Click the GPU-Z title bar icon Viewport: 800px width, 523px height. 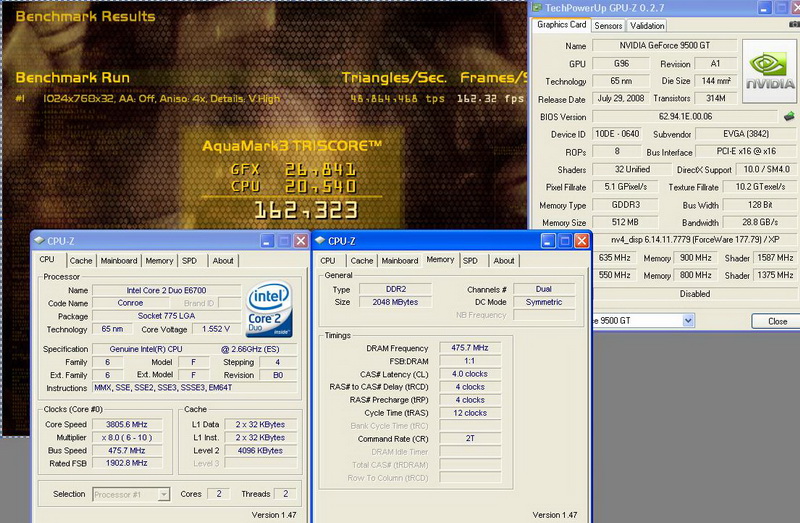[537, 8]
